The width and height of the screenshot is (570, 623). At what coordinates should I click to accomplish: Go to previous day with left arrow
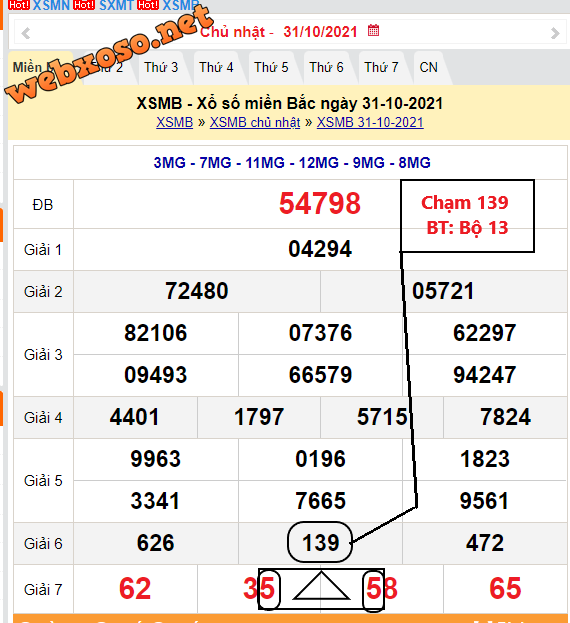(26, 33)
